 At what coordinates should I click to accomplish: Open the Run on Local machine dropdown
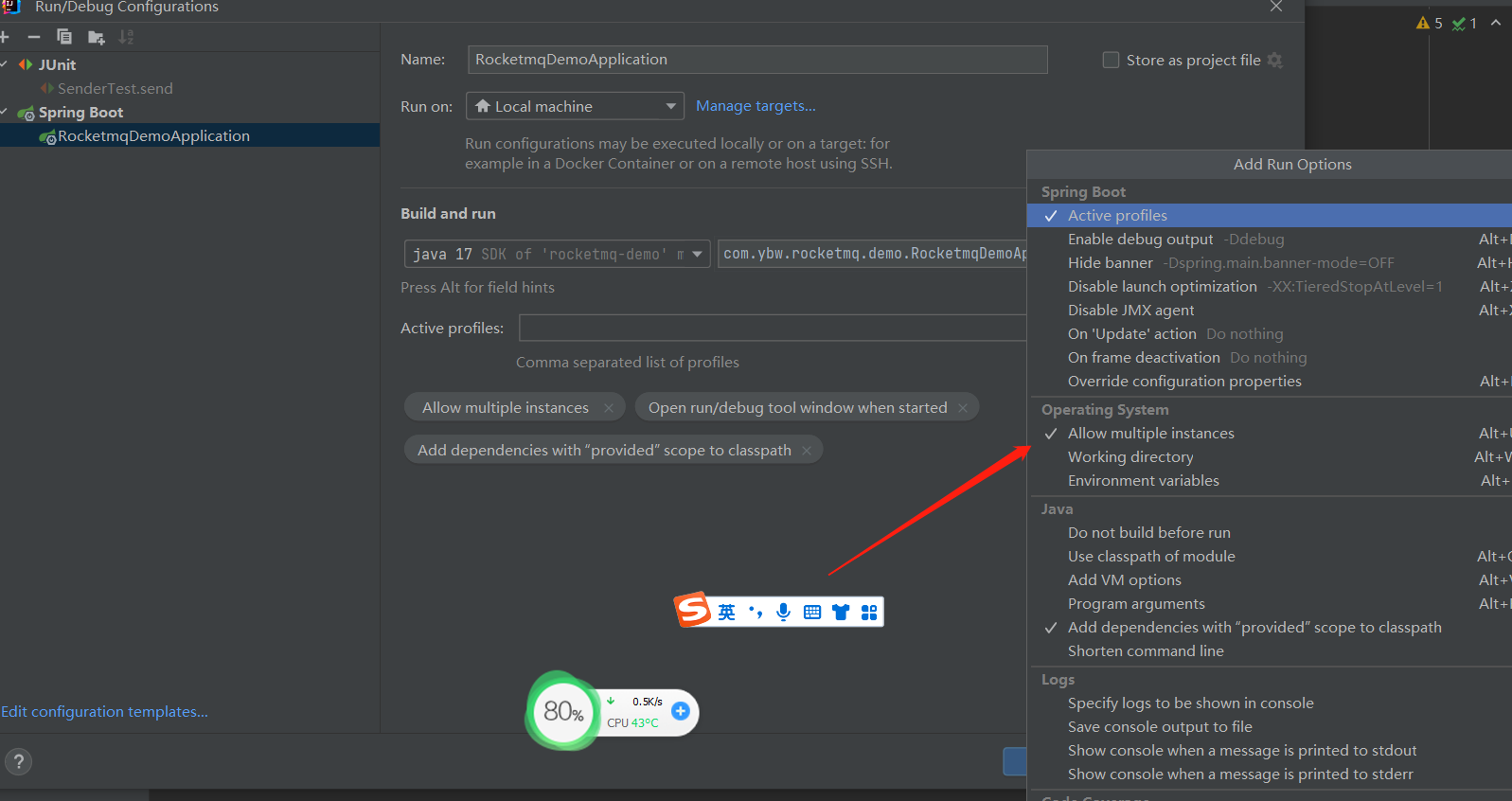[x=575, y=106]
